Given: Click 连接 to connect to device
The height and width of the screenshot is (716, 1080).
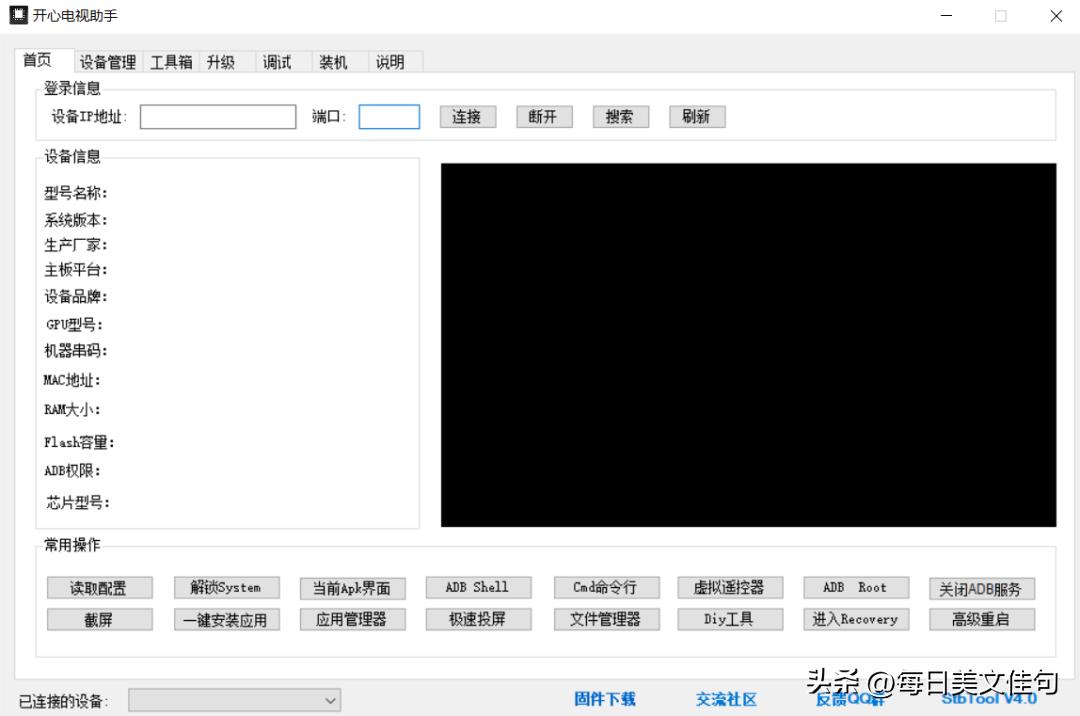Looking at the screenshot, I should pos(467,116).
